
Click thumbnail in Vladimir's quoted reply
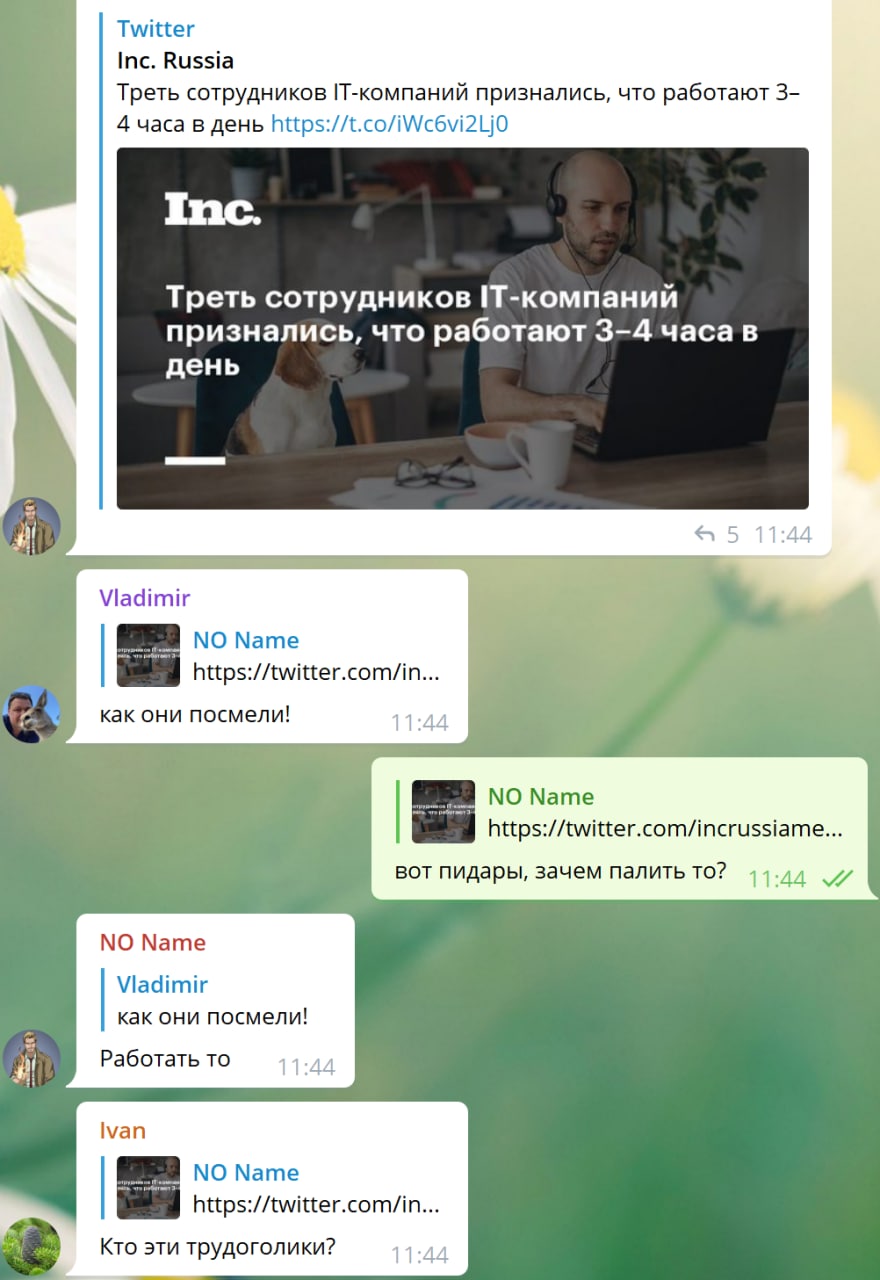coord(148,656)
